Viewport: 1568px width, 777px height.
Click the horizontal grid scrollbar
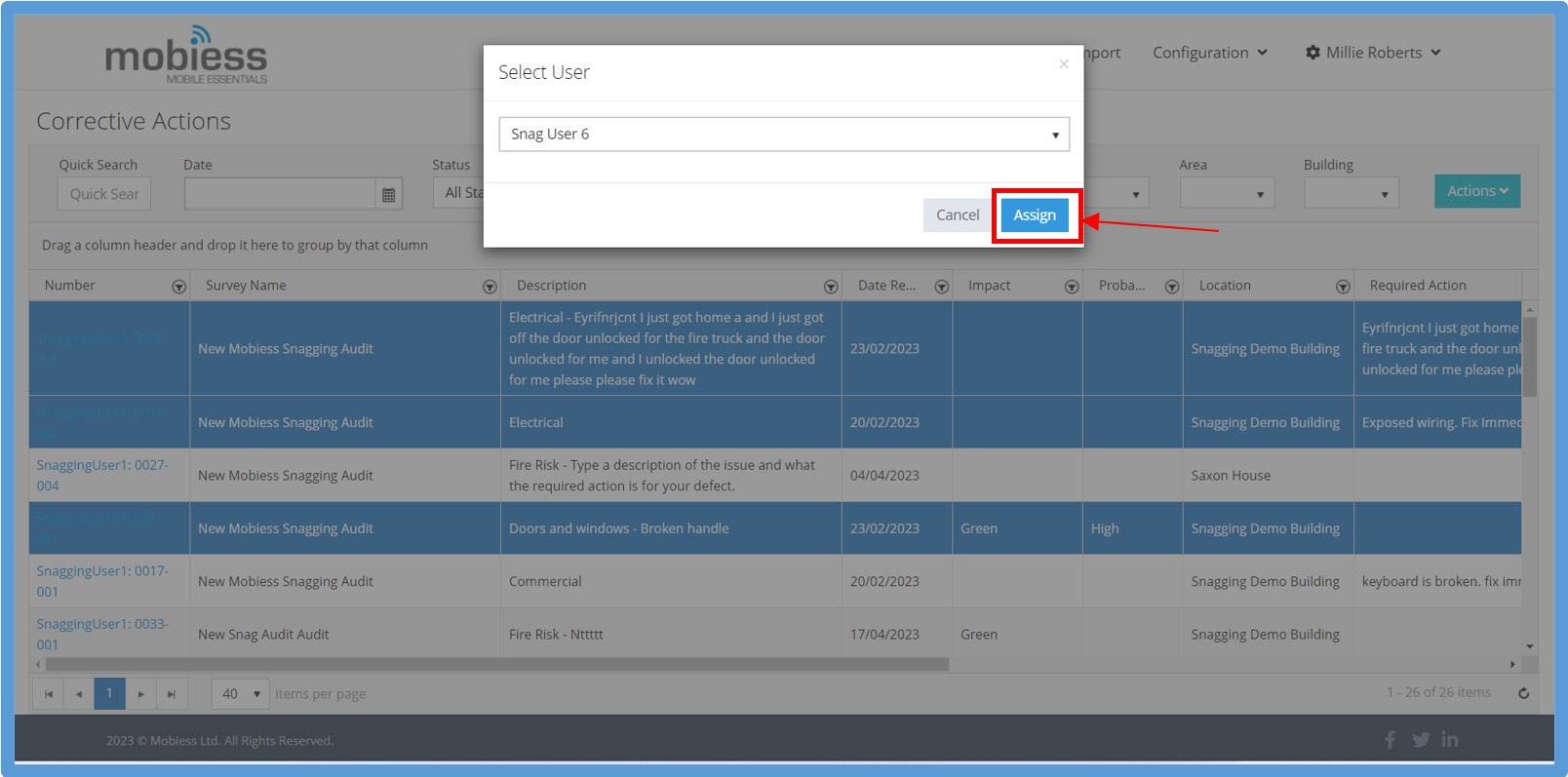(x=497, y=664)
